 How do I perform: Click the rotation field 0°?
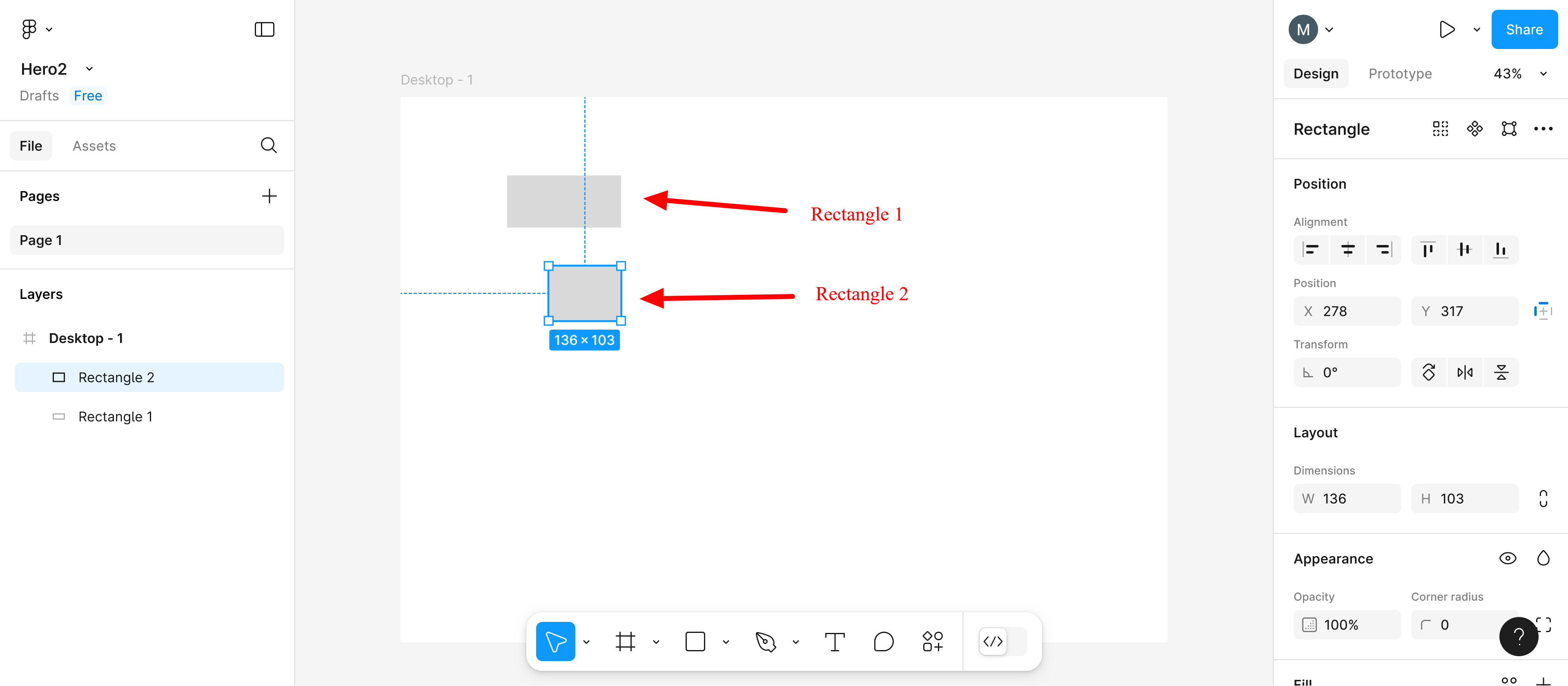tap(1347, 372)
